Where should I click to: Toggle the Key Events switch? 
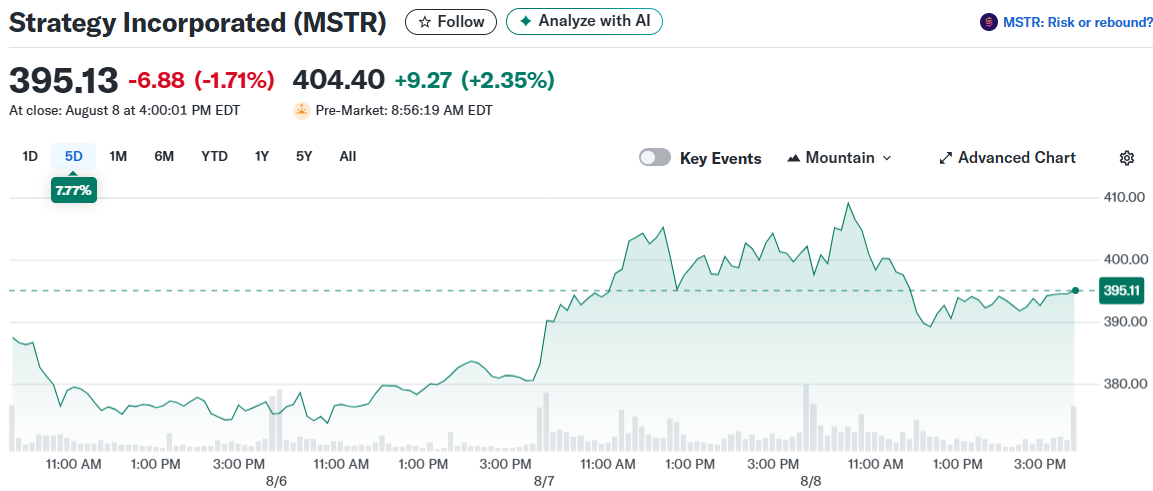[654, 157]
